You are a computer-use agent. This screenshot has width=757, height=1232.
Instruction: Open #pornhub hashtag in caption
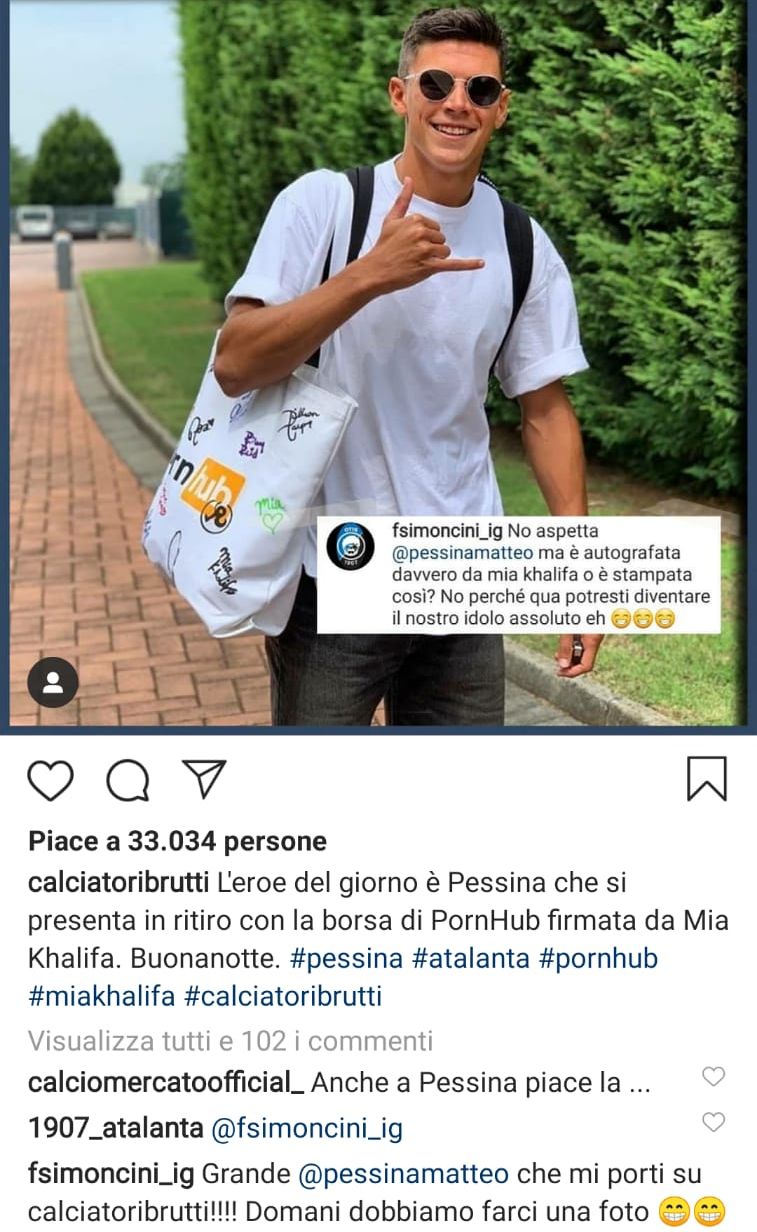tap(598, 959)
